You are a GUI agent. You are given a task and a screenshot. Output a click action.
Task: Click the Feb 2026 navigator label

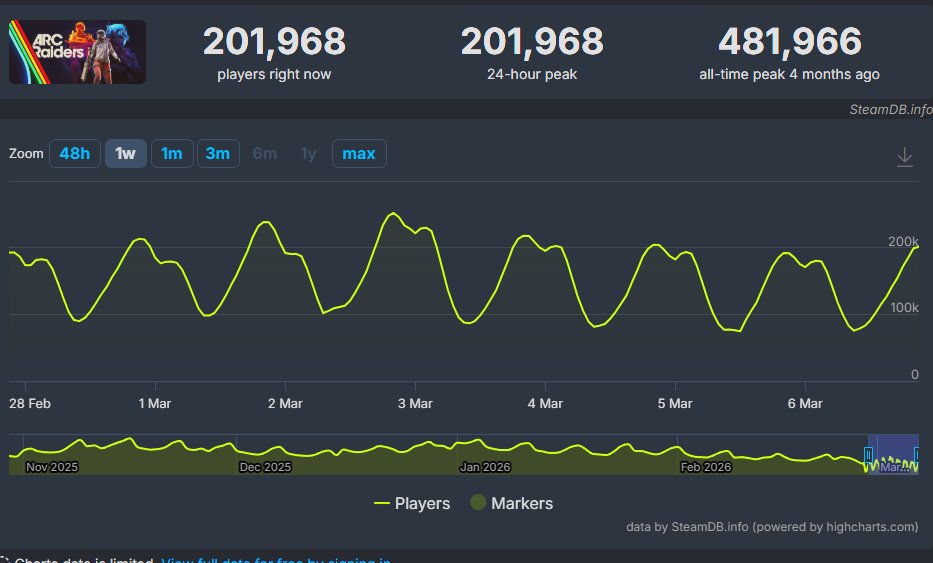706,467
